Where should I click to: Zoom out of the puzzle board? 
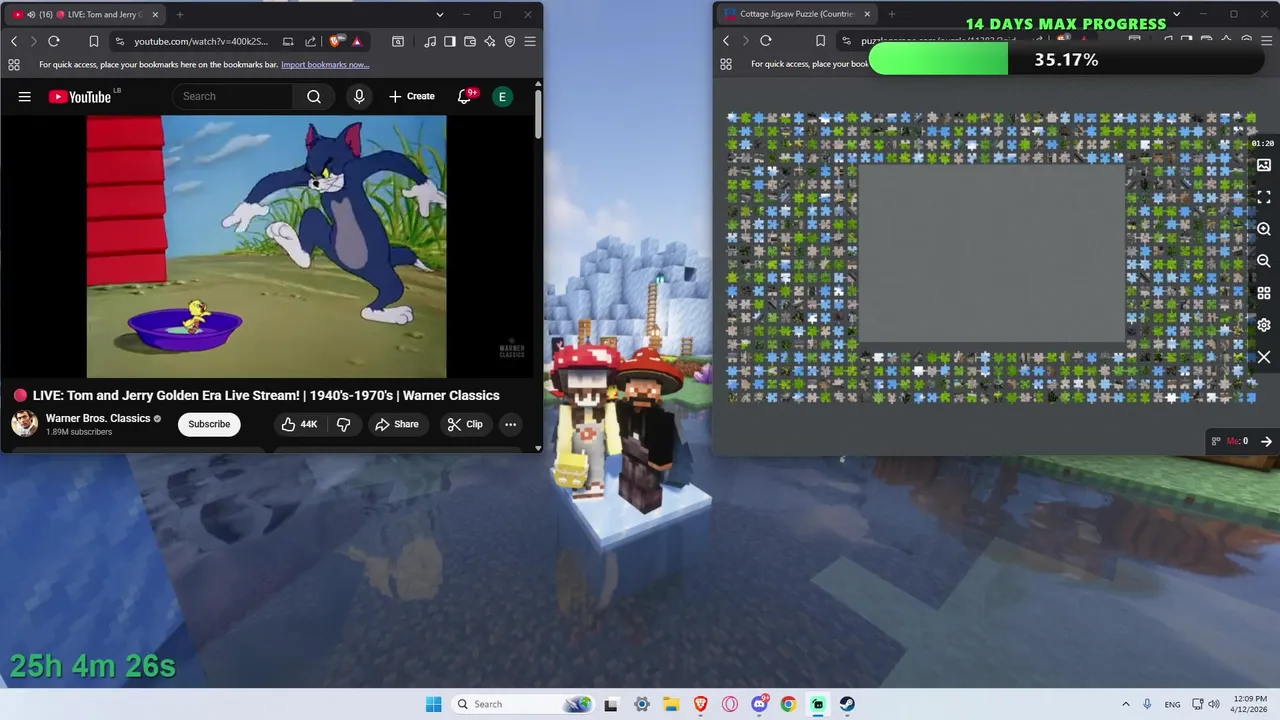(1264, 261)
